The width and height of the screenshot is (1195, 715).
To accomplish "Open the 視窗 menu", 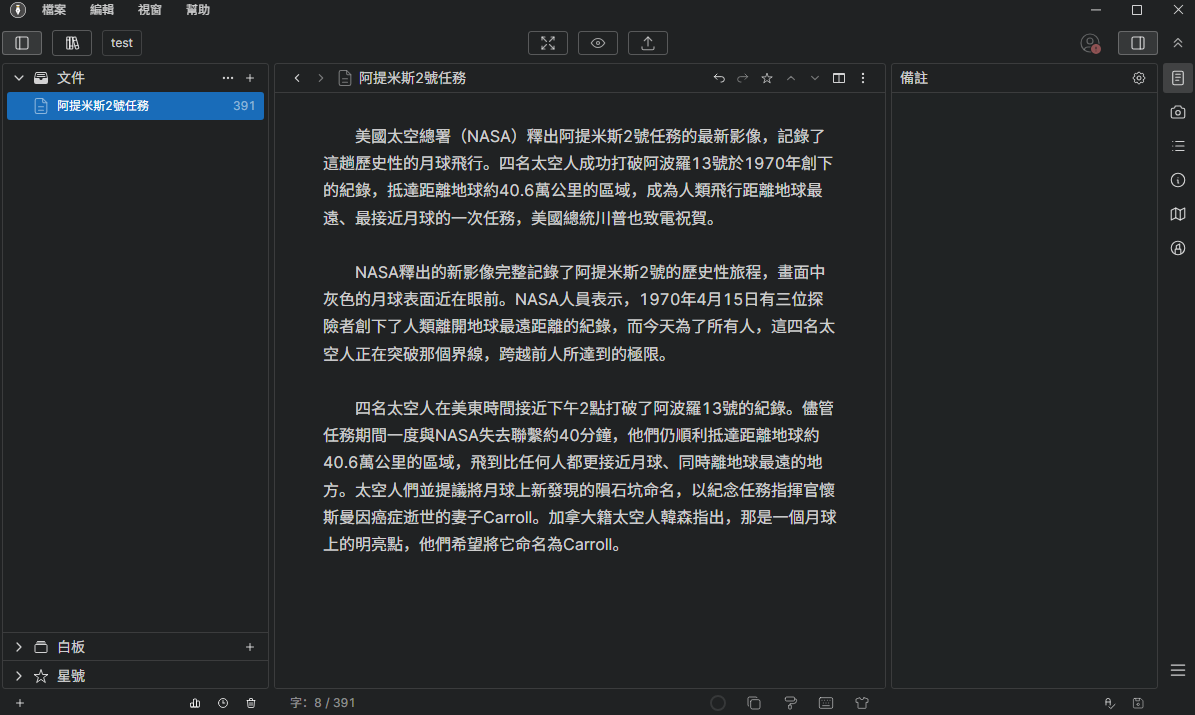I will [149, 10].
